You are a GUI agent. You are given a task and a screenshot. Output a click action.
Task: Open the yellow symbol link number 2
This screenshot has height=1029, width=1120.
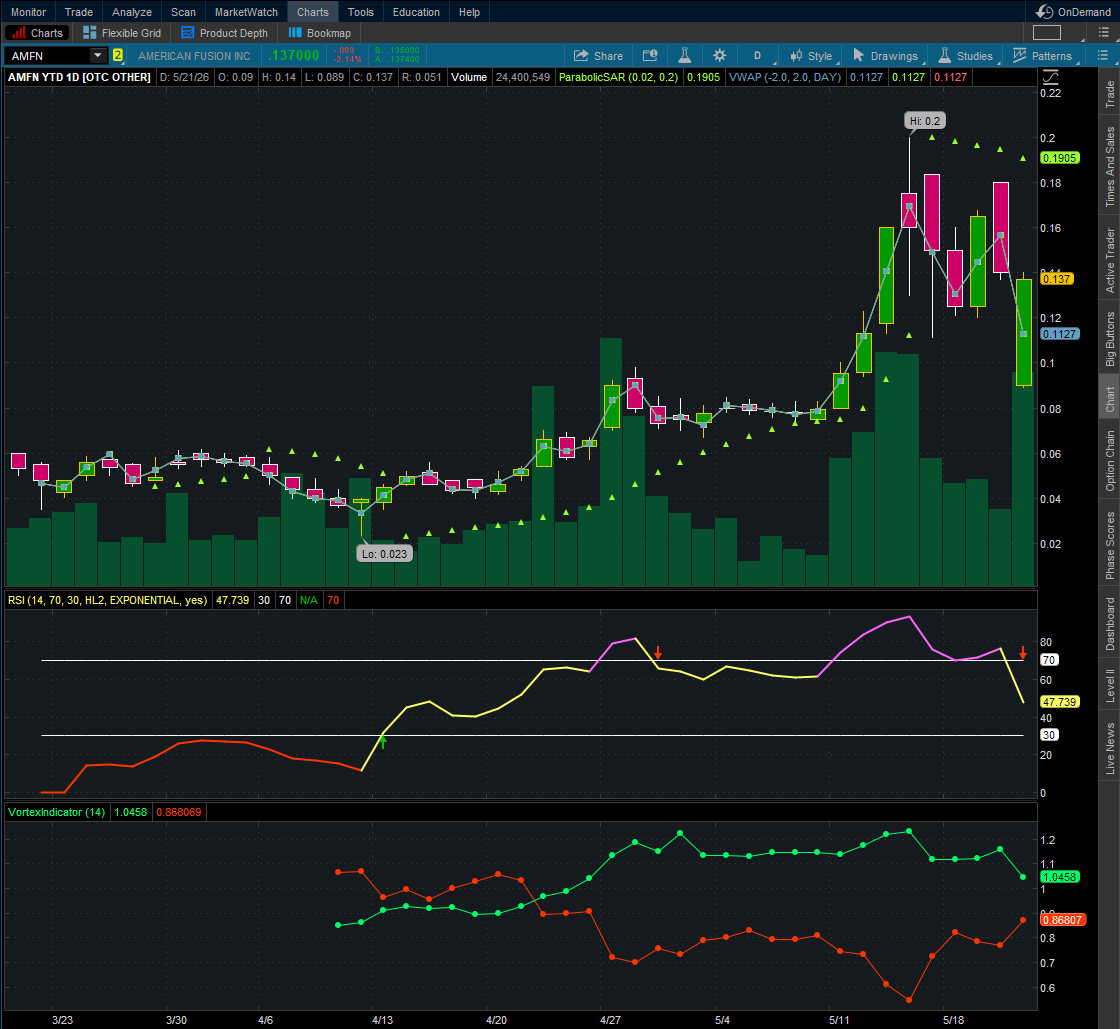118,56
